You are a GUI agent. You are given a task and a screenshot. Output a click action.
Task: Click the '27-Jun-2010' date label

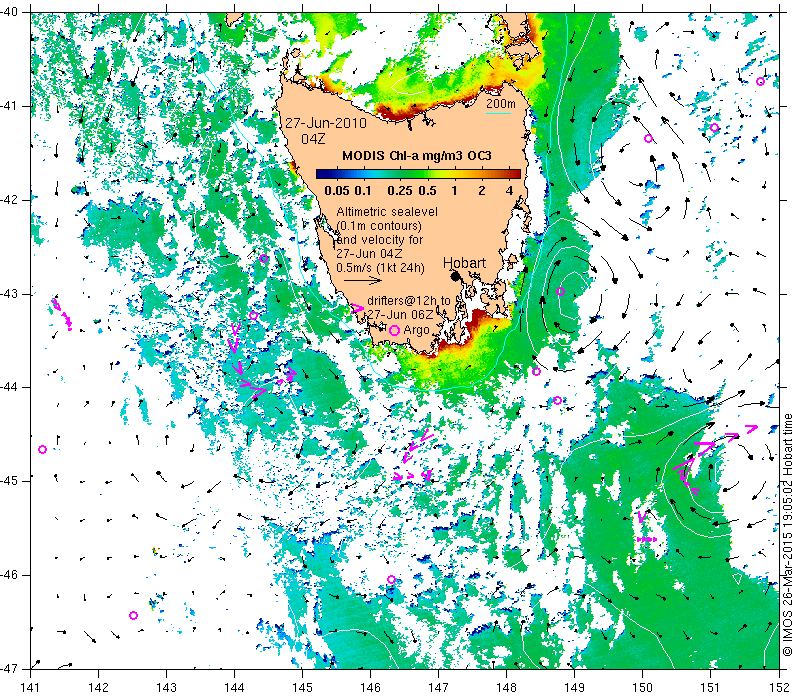pos(326,123)
